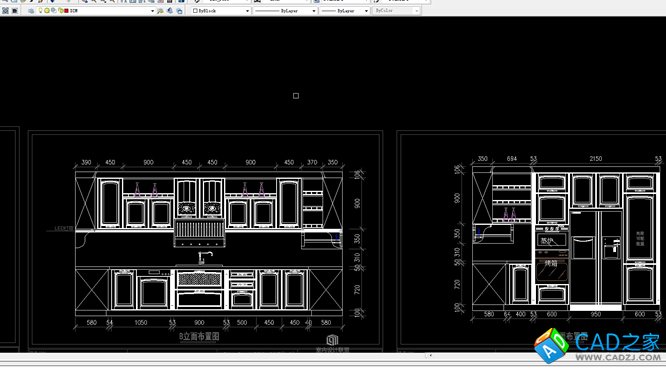Expand the layer name dropdown

(152, 11)
